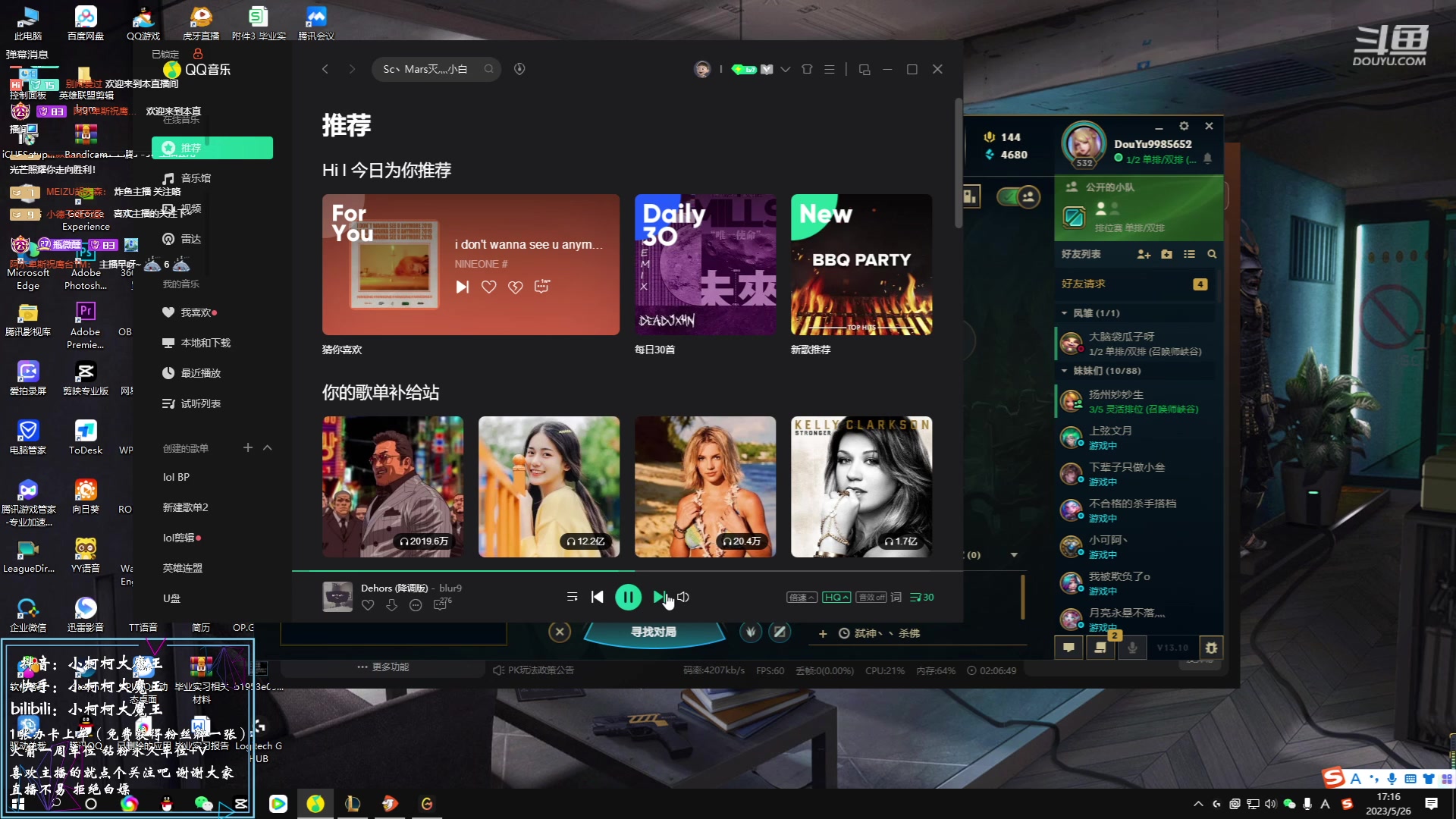Like the For You song with heart
Image resolution: width=1456 pixels, height=819 pixels.
489,287
